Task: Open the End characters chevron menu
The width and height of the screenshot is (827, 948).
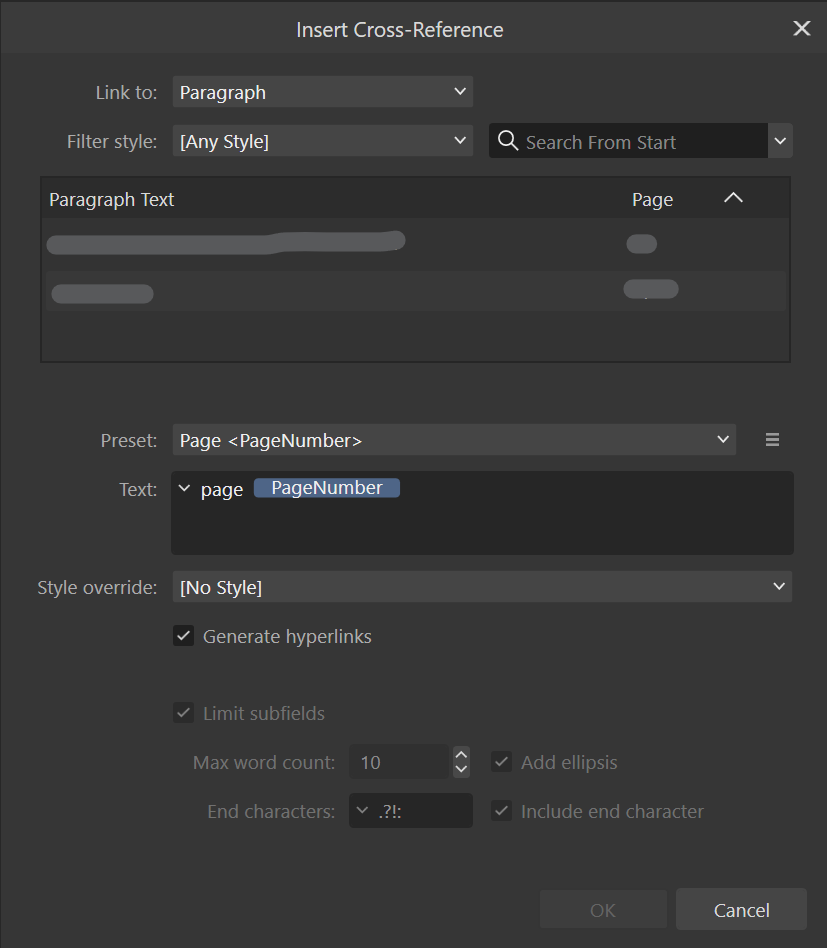Action: pyautogui.click(x=362, y=811)
